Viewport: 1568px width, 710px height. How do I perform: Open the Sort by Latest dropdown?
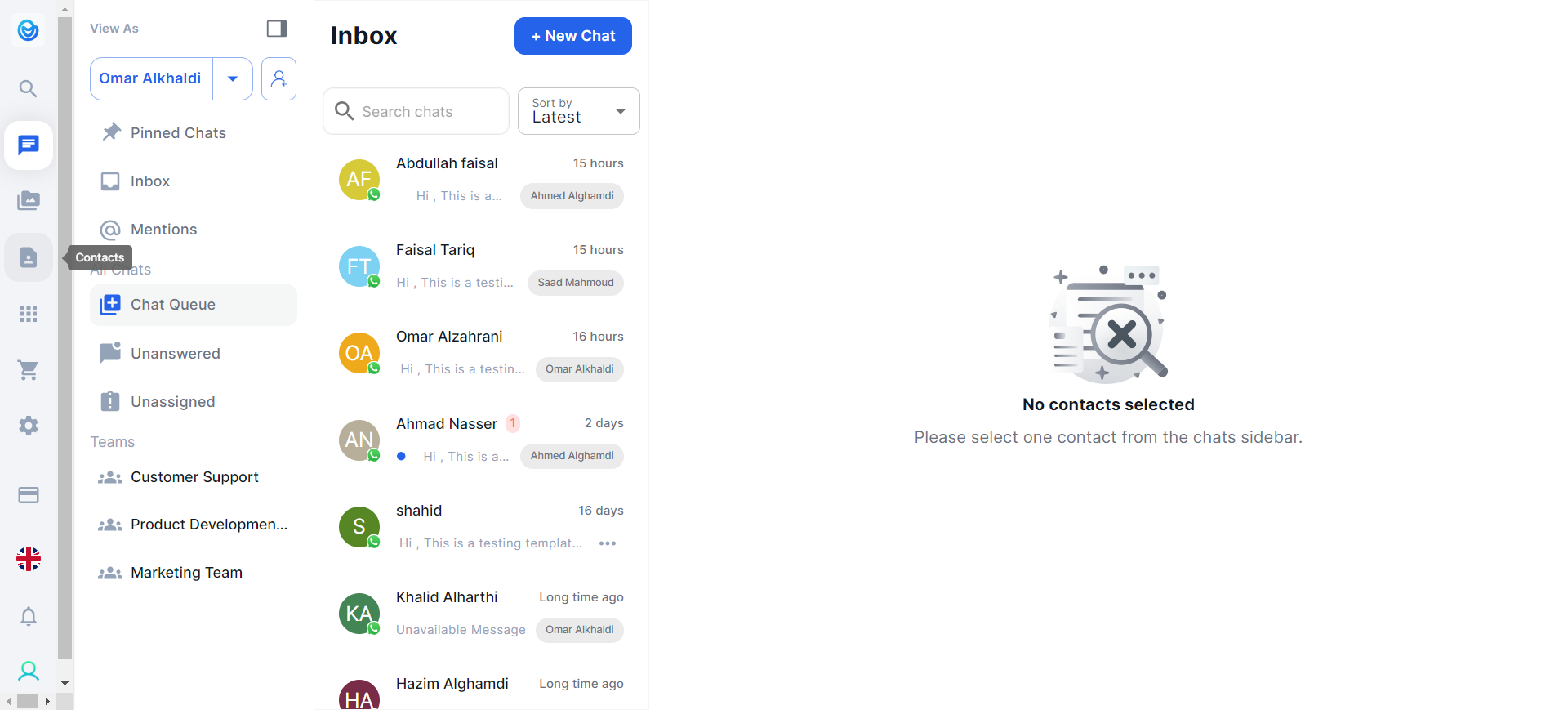tap(578, 111)
